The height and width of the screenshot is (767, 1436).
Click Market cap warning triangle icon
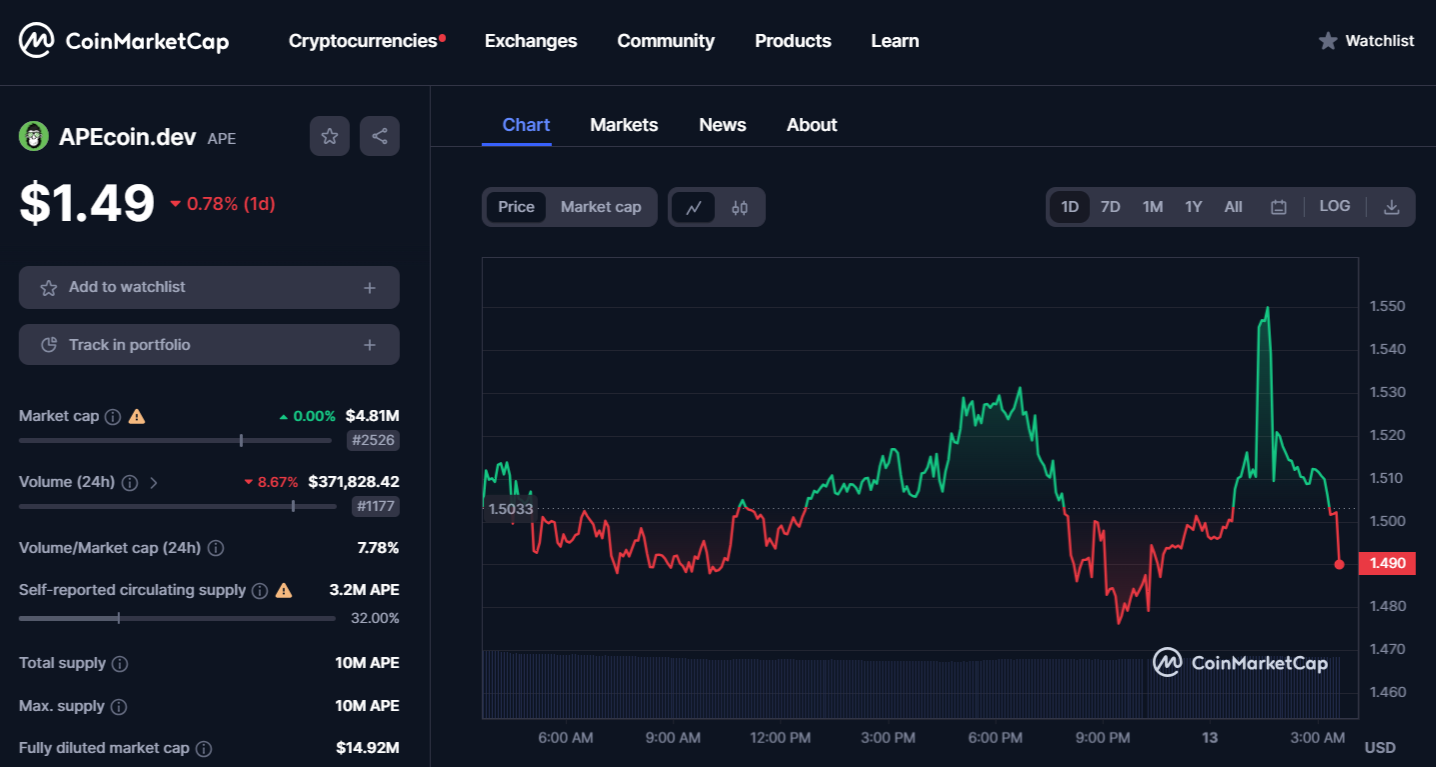137,416
